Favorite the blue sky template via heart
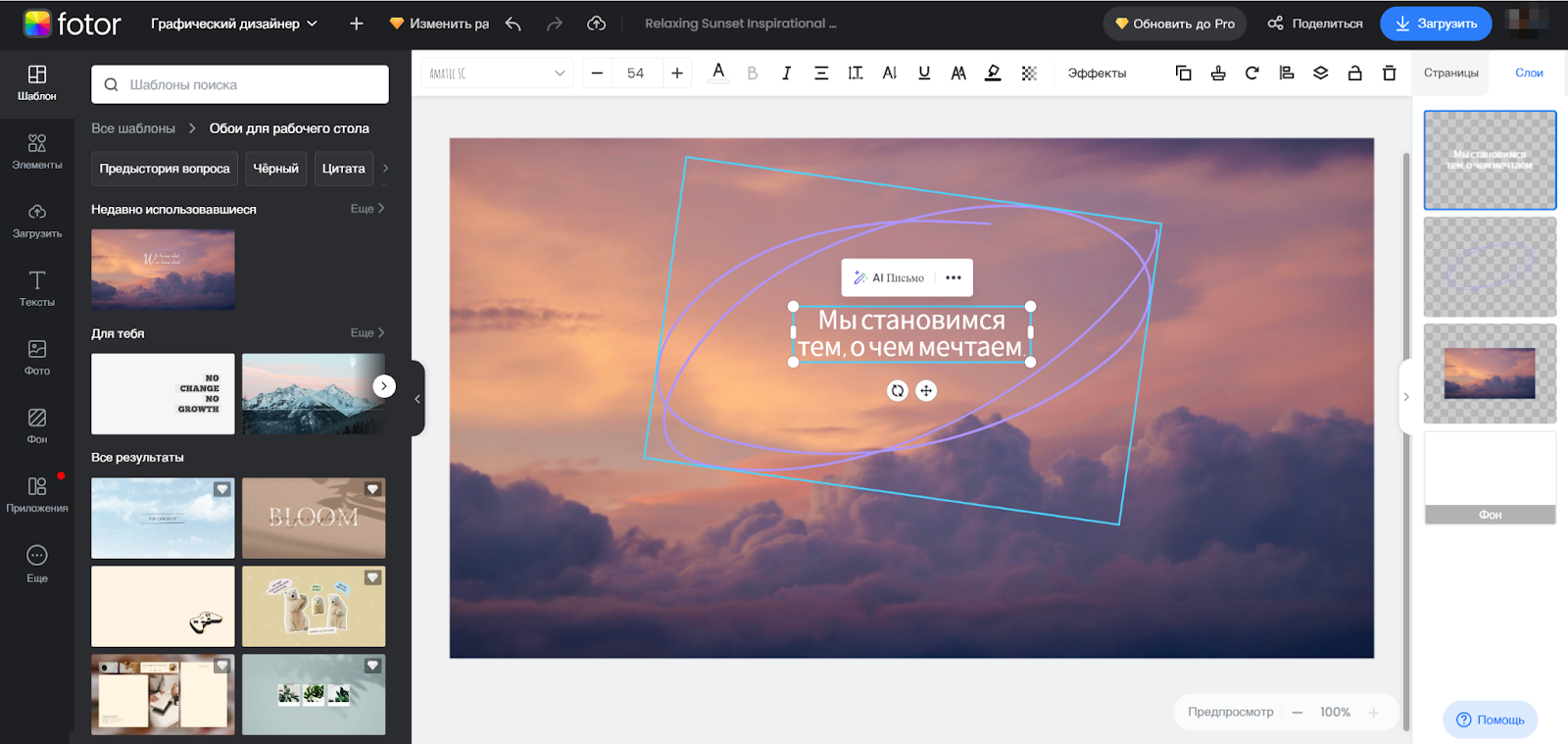The image size is (1568, 744). 222,489
